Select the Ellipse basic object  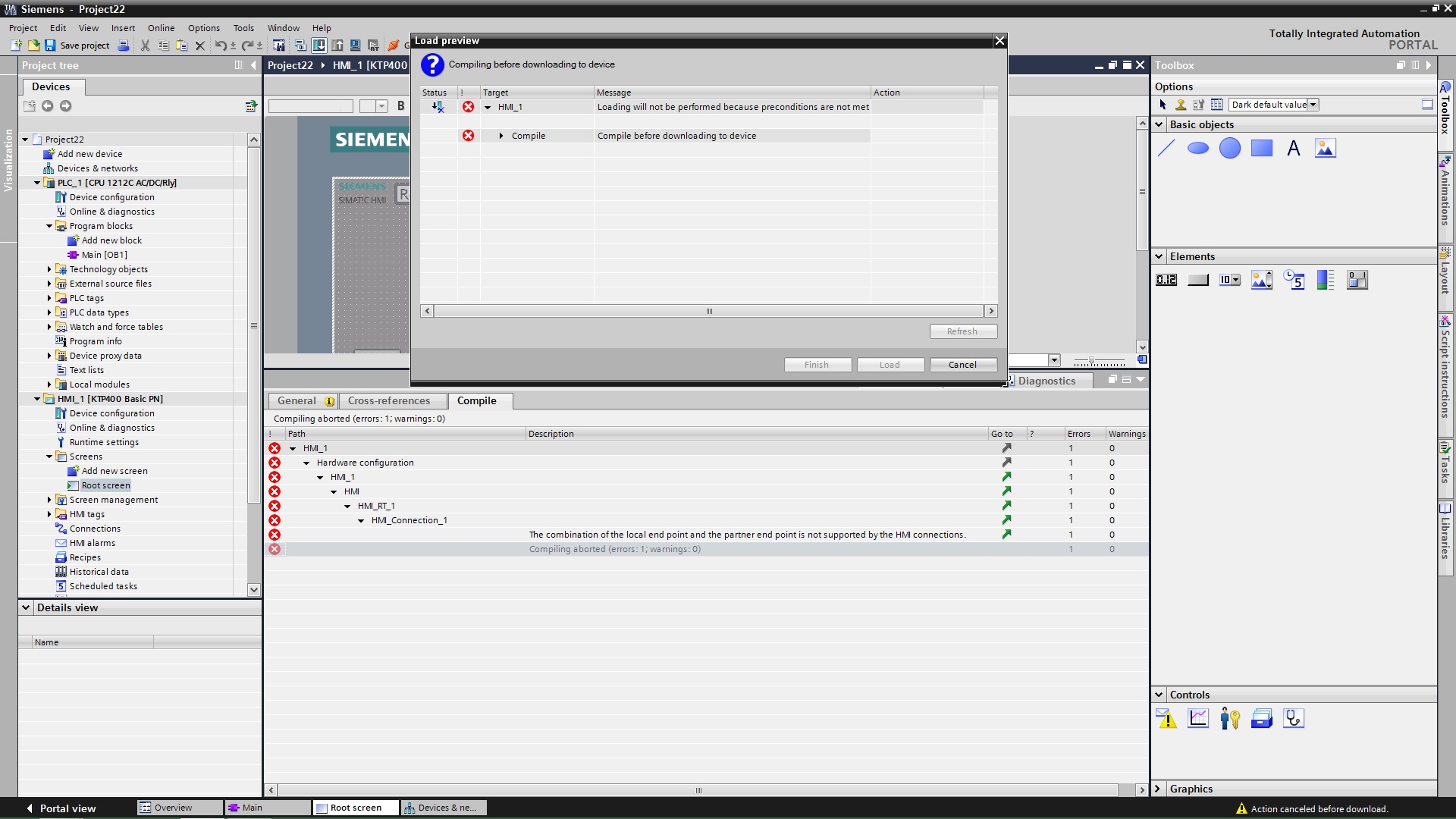pyautogui.click(x=1198, y=149)
